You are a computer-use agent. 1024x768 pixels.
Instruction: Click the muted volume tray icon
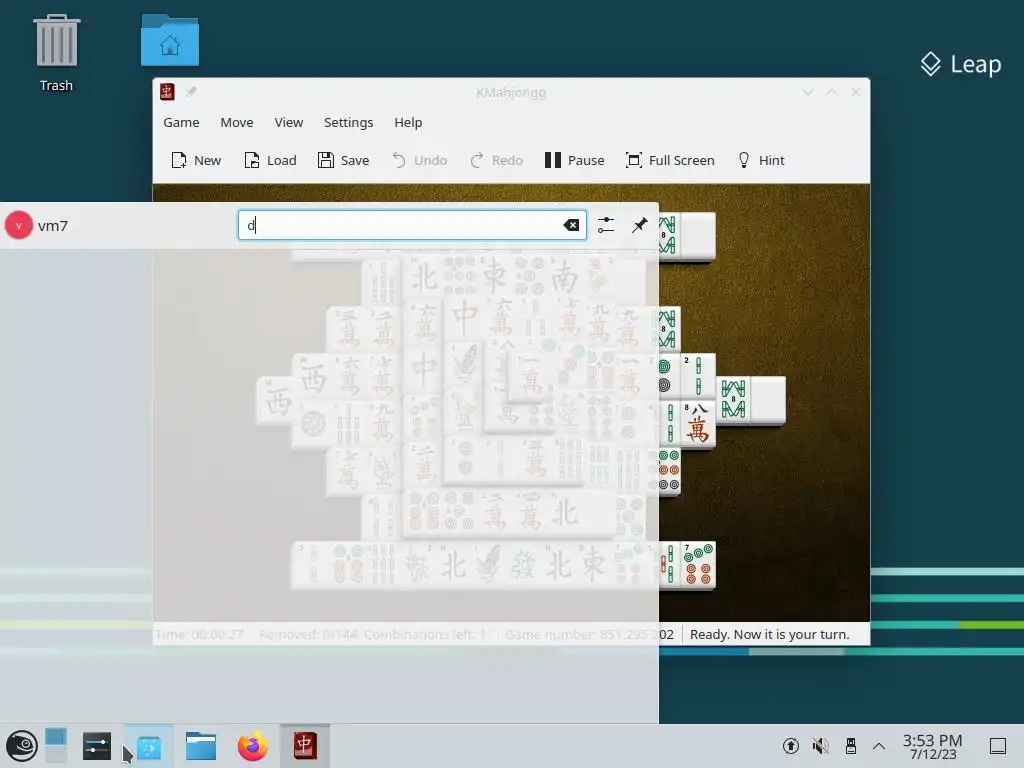820,746
